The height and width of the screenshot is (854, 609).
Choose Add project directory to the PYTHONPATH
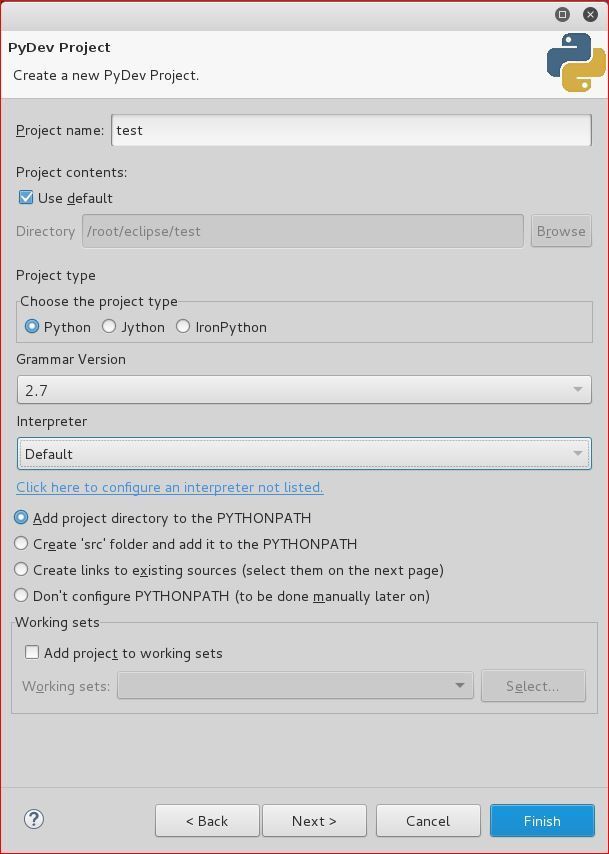[21, 517]
